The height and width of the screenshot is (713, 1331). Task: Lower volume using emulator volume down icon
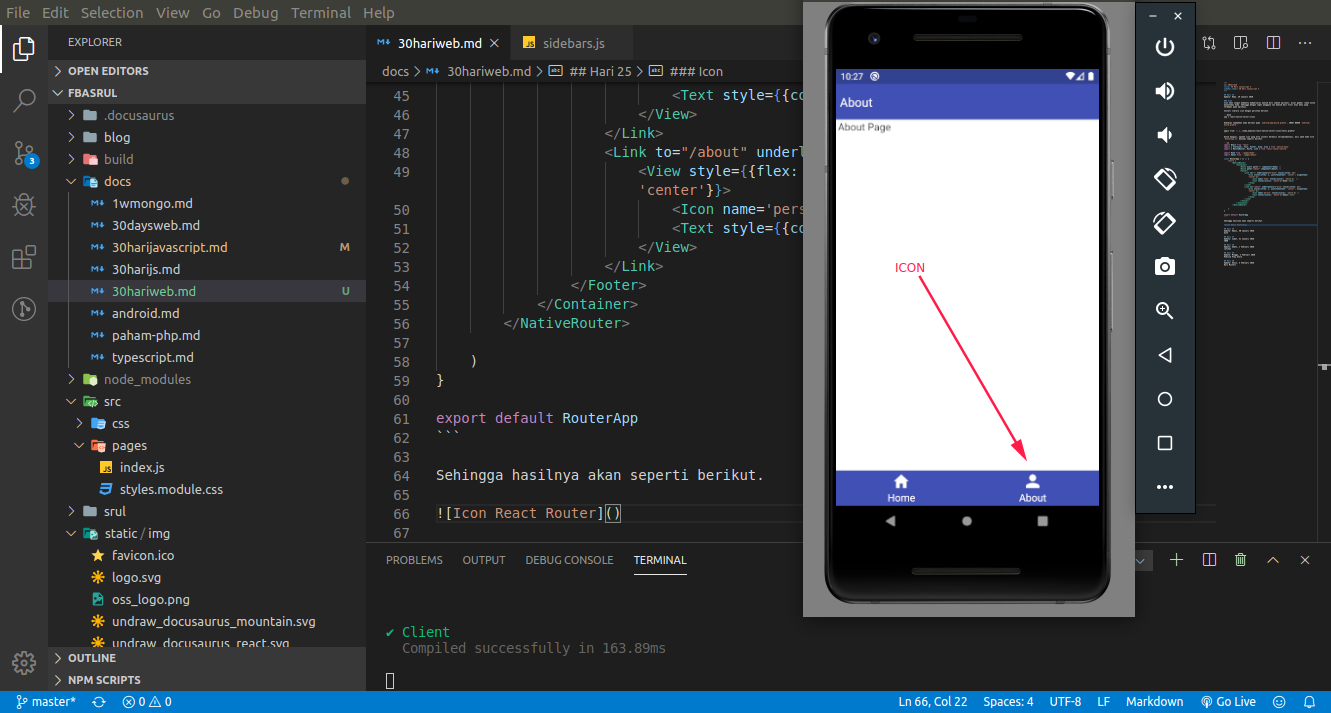(x=1164, y=135)
